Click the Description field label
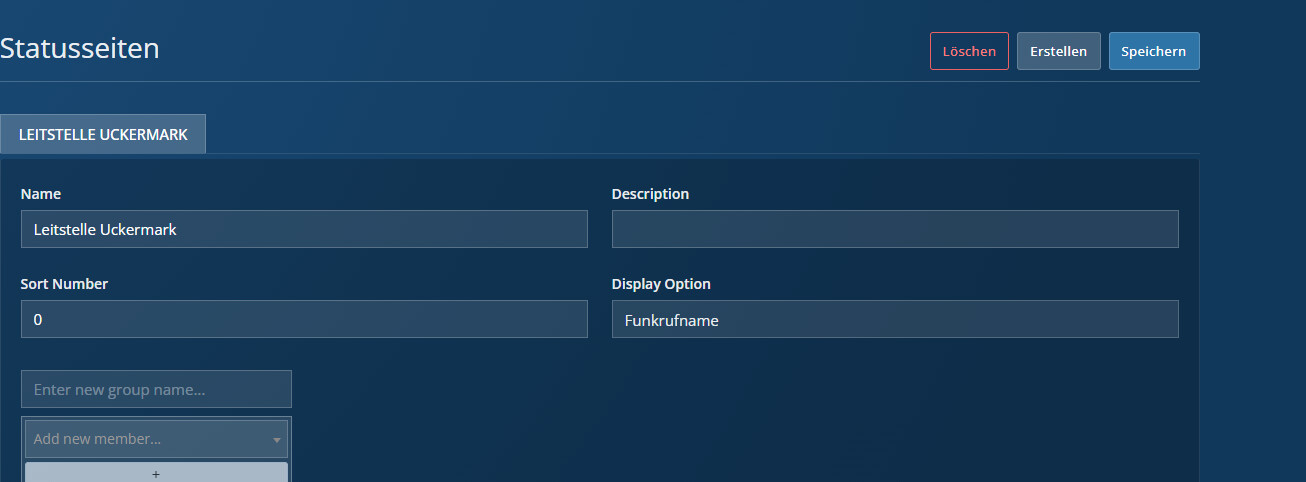1306x482 pixels. pyautogui.click(x=650, y=194)
